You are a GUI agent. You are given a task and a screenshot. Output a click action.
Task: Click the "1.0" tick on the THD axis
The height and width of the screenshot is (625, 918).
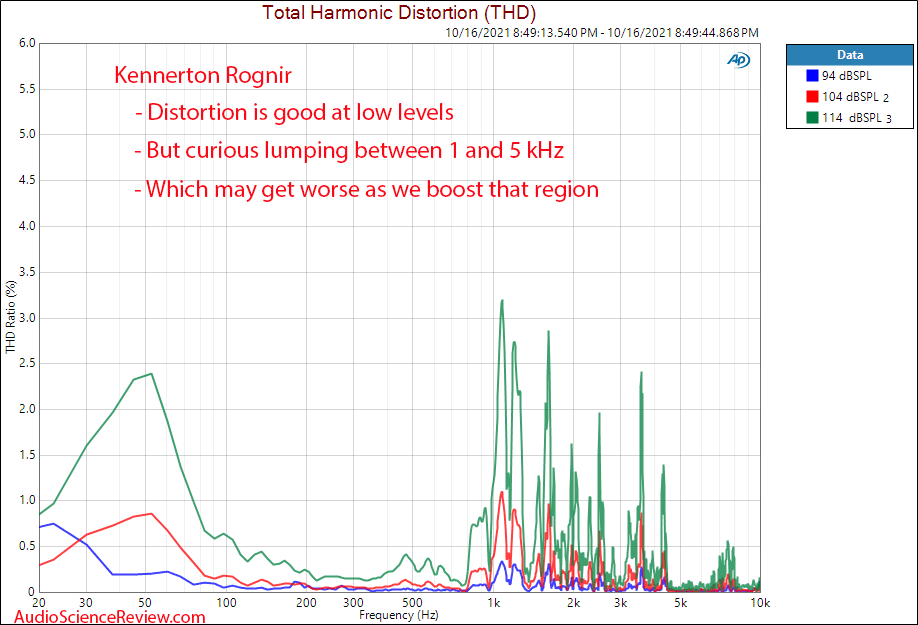coord(28,500)
